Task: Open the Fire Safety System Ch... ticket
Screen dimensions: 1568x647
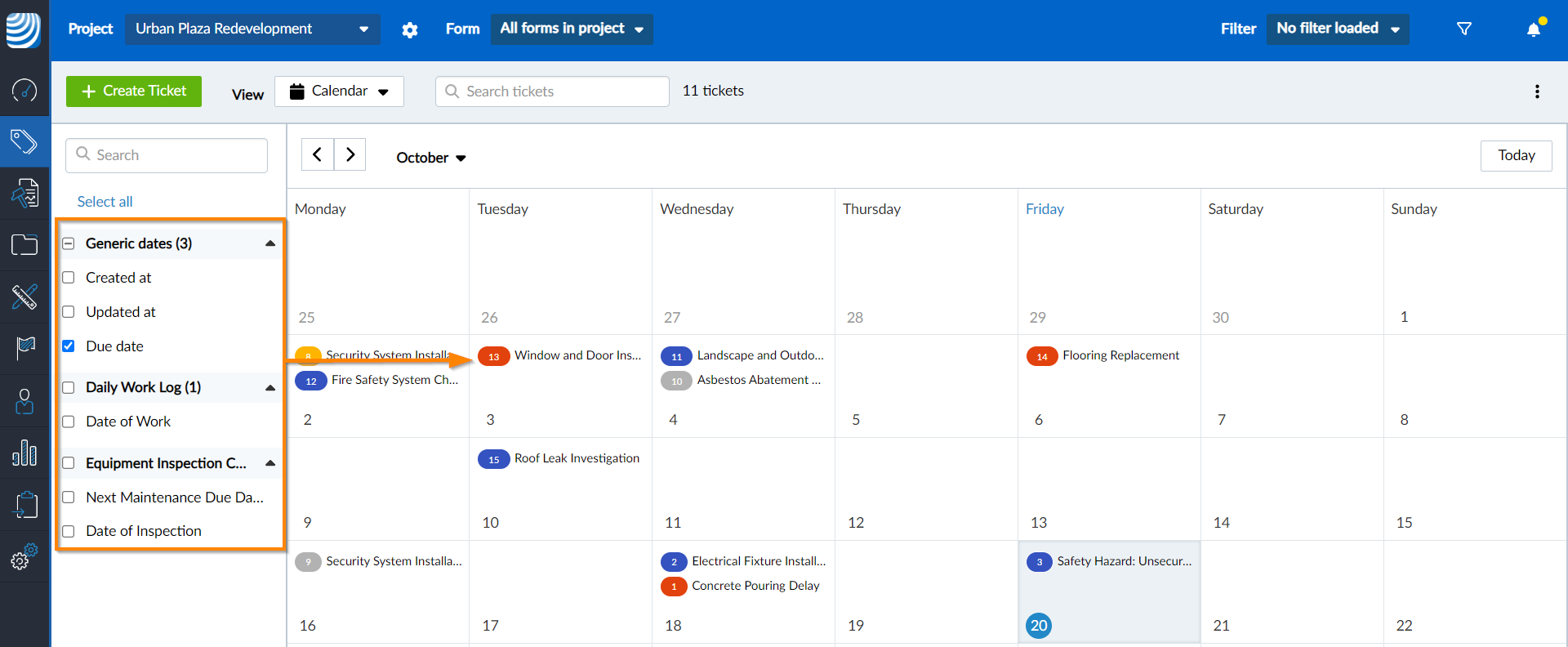Action: pyautogui.click(x=394, y=380)
